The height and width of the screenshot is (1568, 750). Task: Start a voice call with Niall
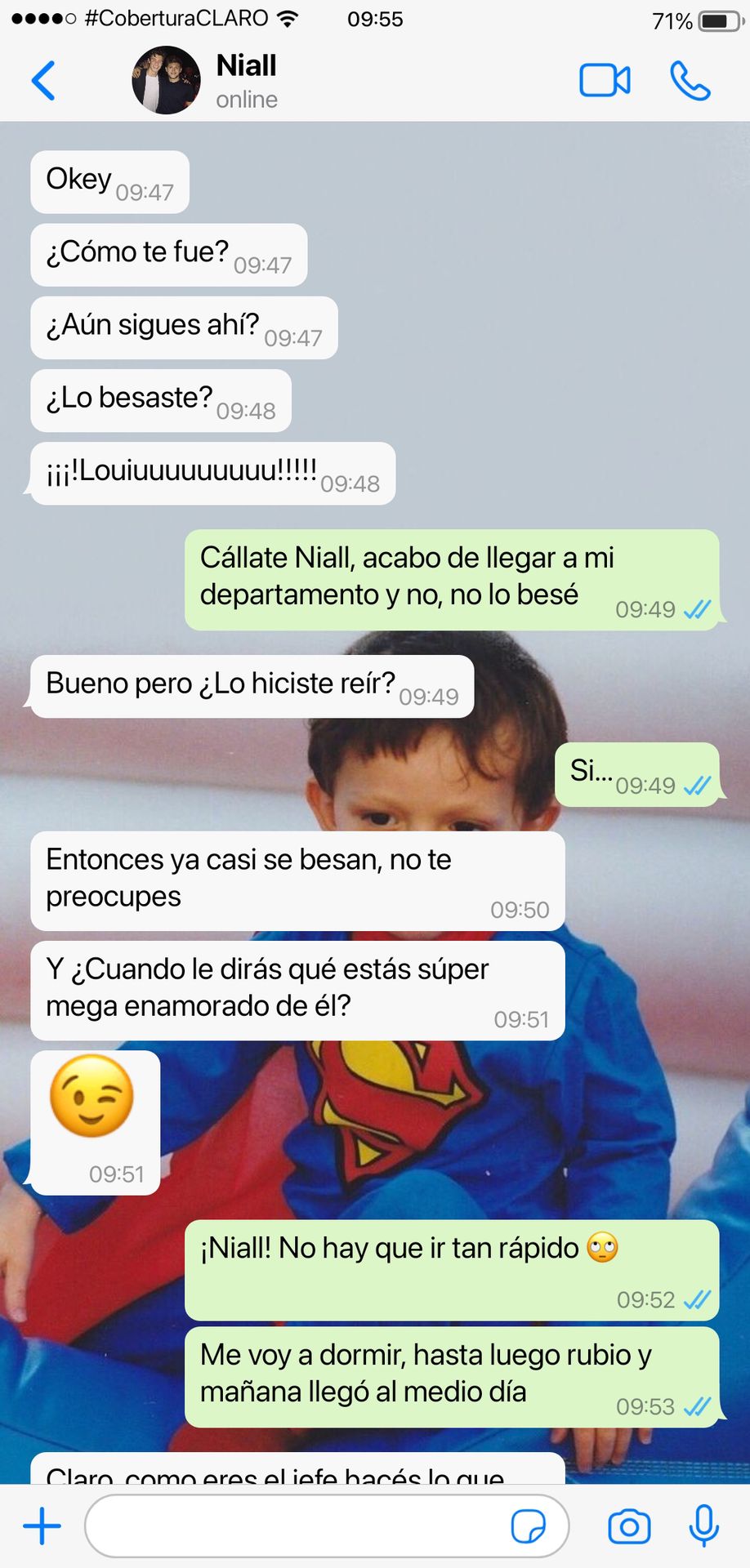coord(690,81)
